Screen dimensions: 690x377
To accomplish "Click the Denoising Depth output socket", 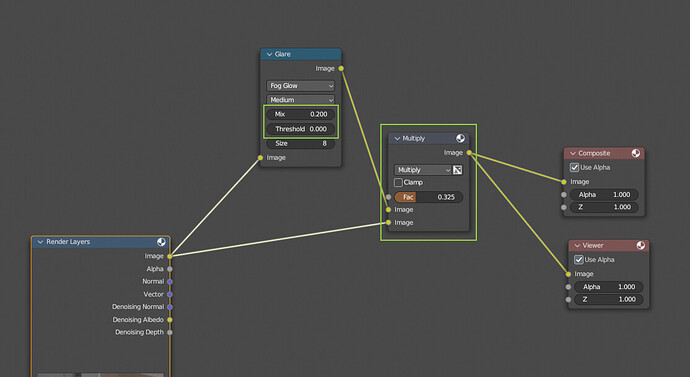I will tap(170, 332).
